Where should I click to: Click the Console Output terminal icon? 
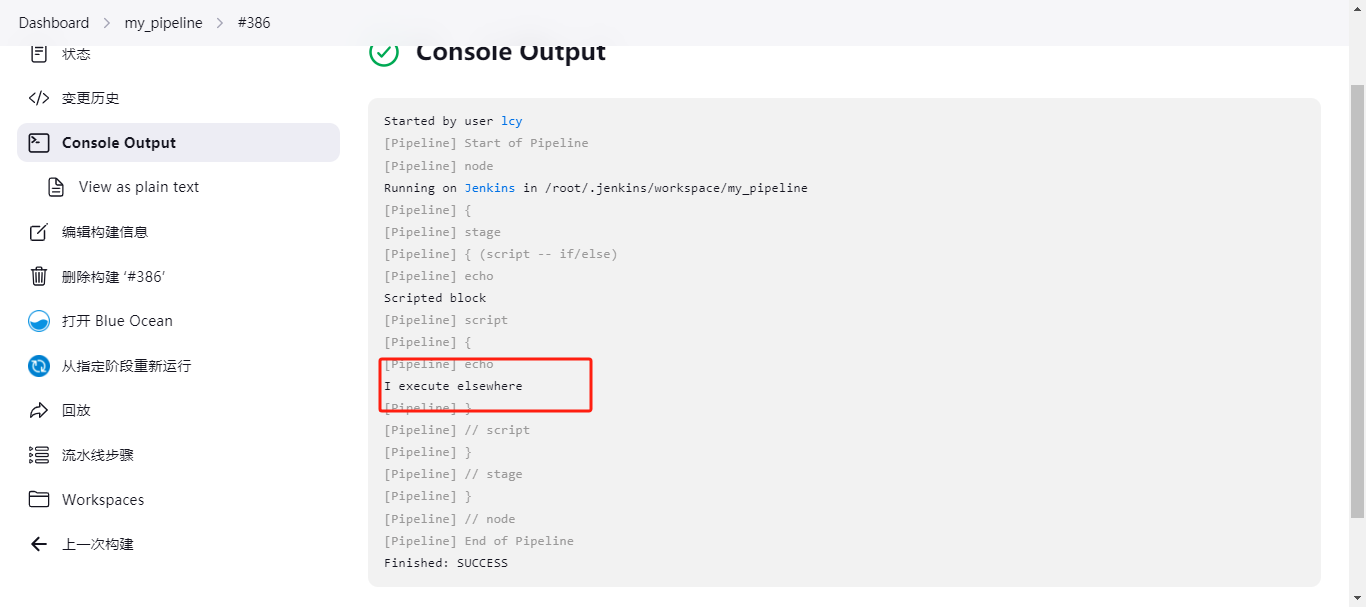click(x=39, y=142)
